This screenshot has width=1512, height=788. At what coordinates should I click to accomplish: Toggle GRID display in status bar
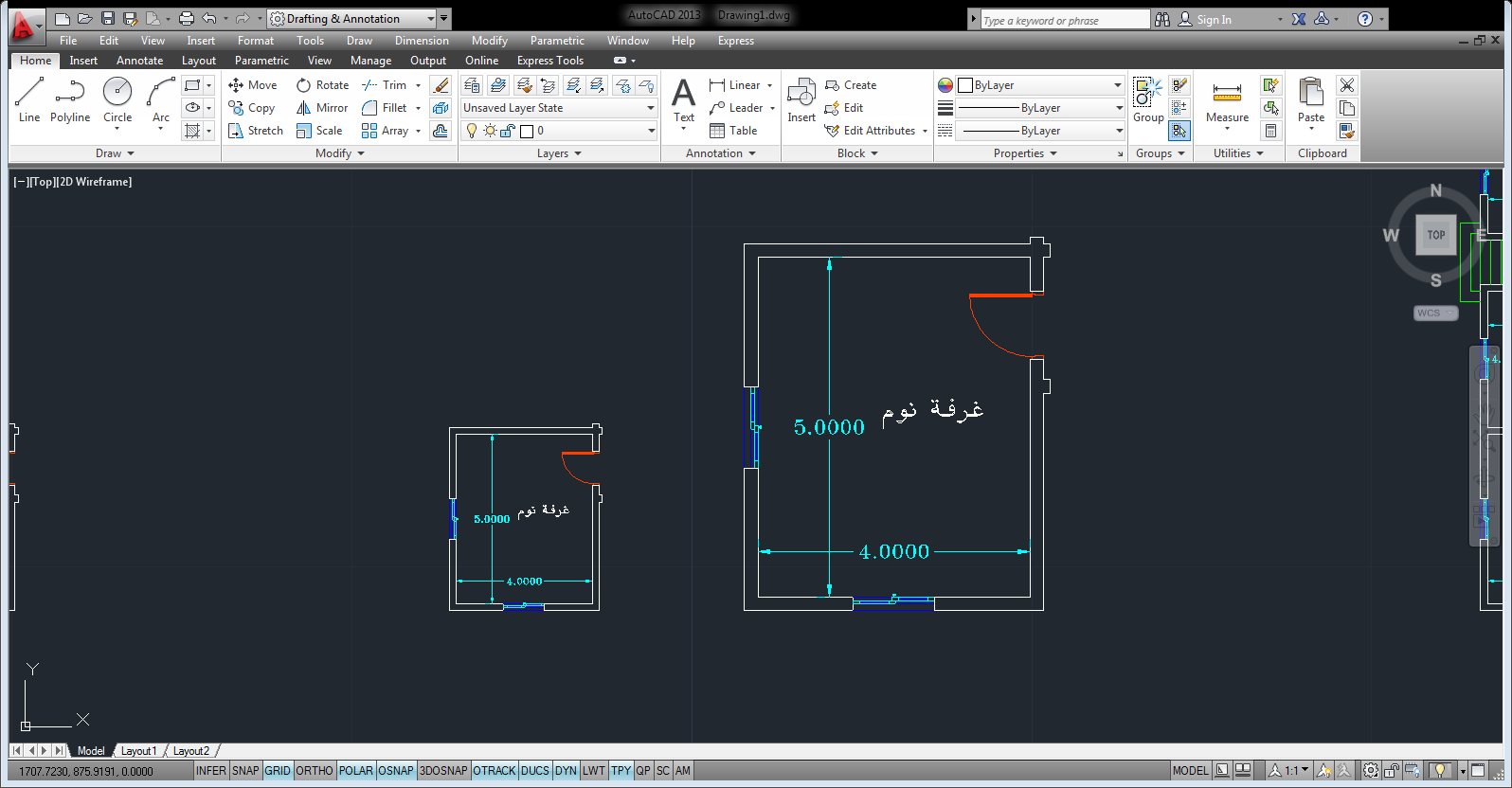278,771
